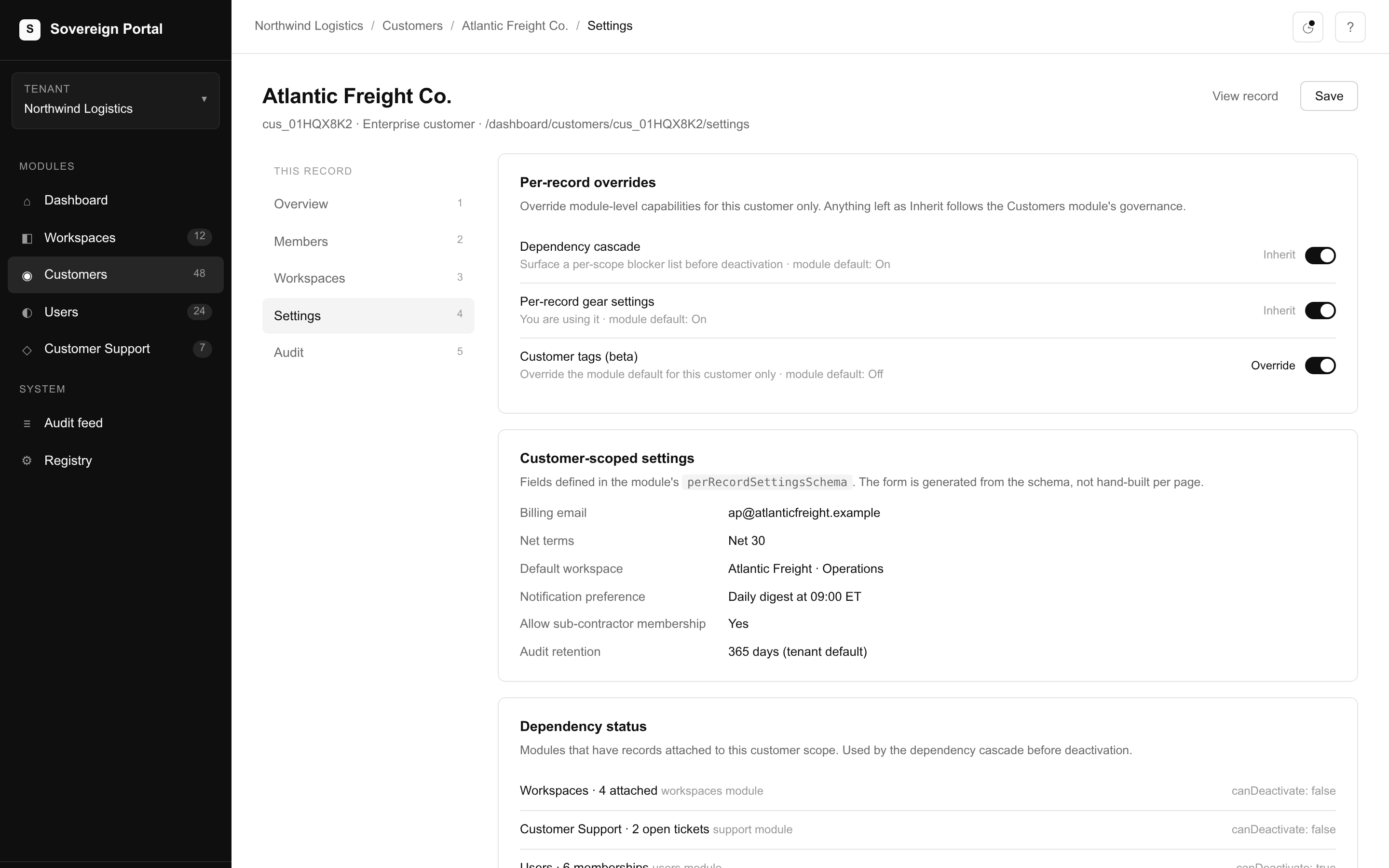1389x868 pixels.
Task: Switch to the record Audit tab
Action: (x=368, y=353)
